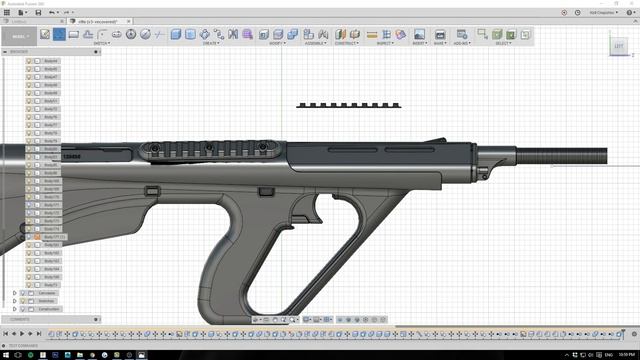Jump timeline to the end

click(39, 334)
